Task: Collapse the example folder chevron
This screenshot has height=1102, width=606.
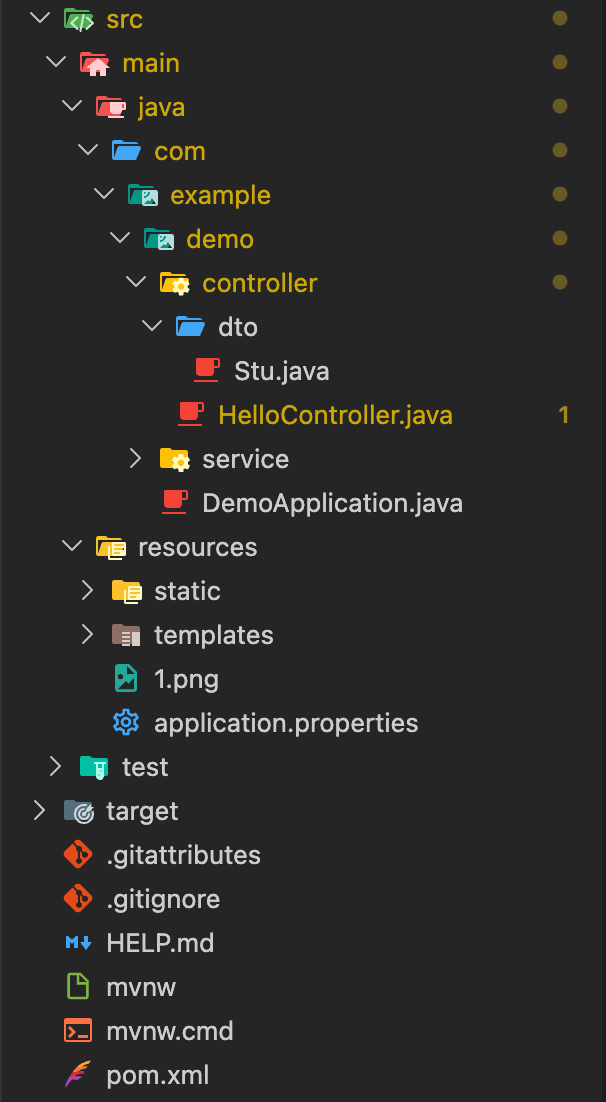Action: coord(103,195)
